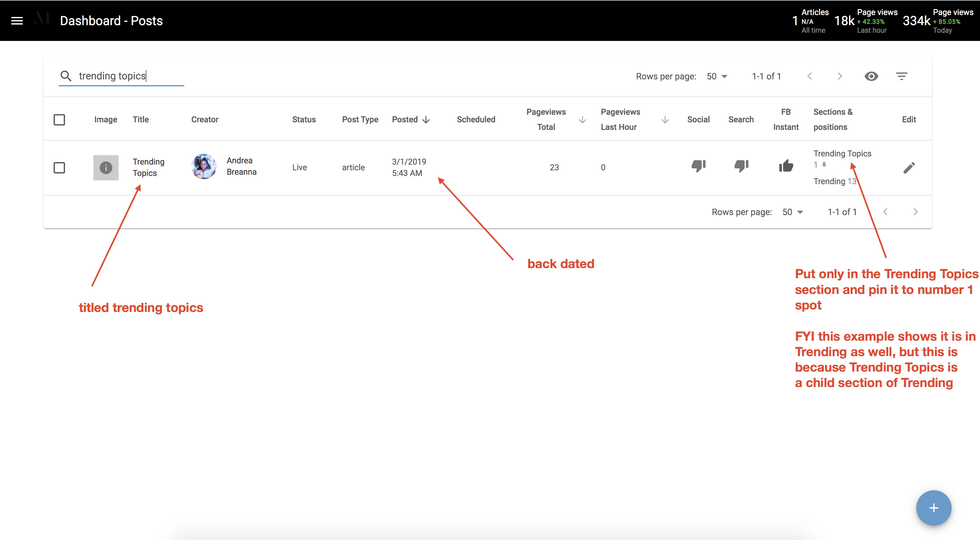Click the FB Instant thumbs-up icon
This screenshot has height=540, width=980.
[x=786, y=166]
